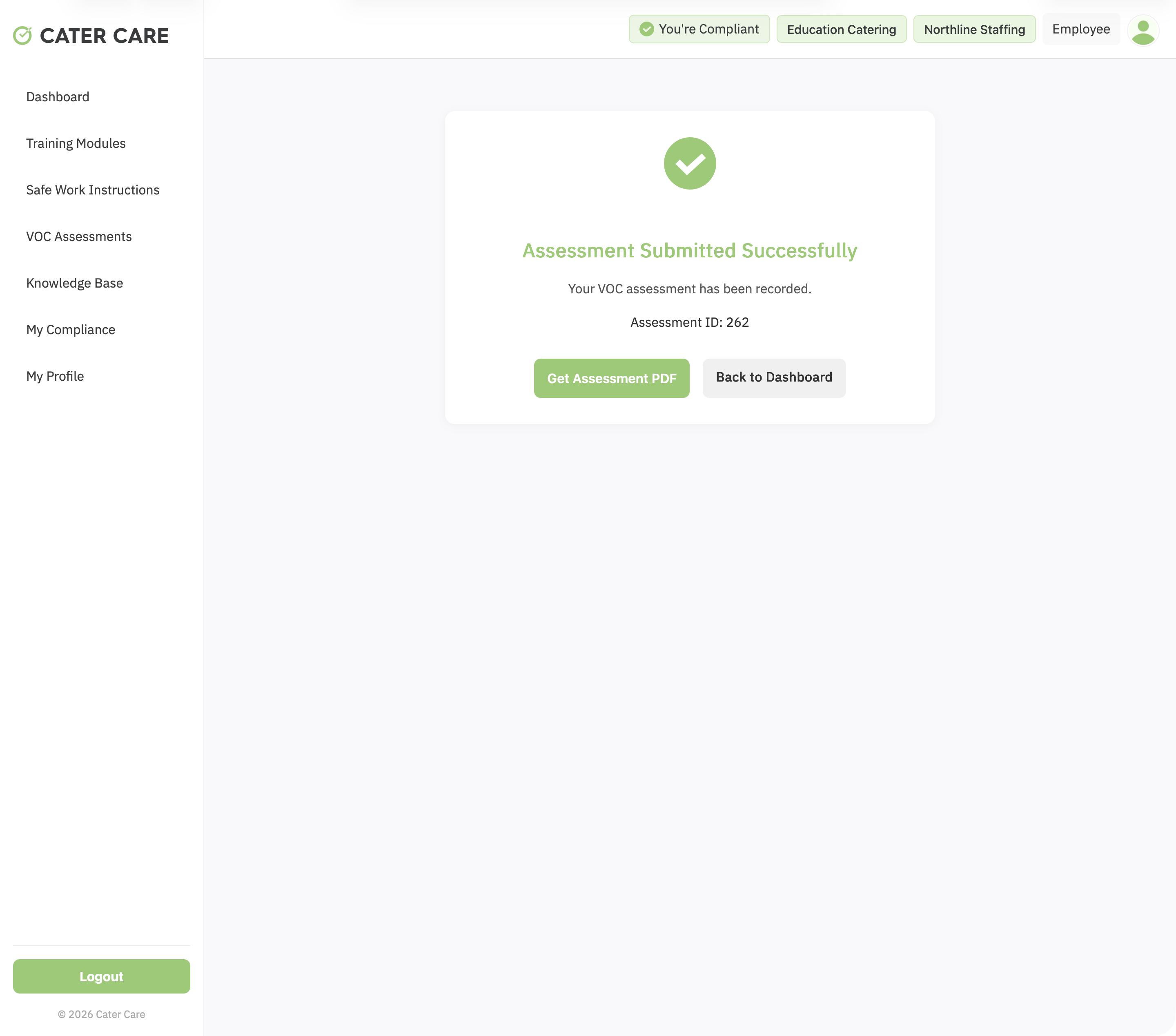Image resolution: width=1176 pixels, height=1036 pixels.
Task: Click the Employee role label
Action: [x=1080, y=29]
